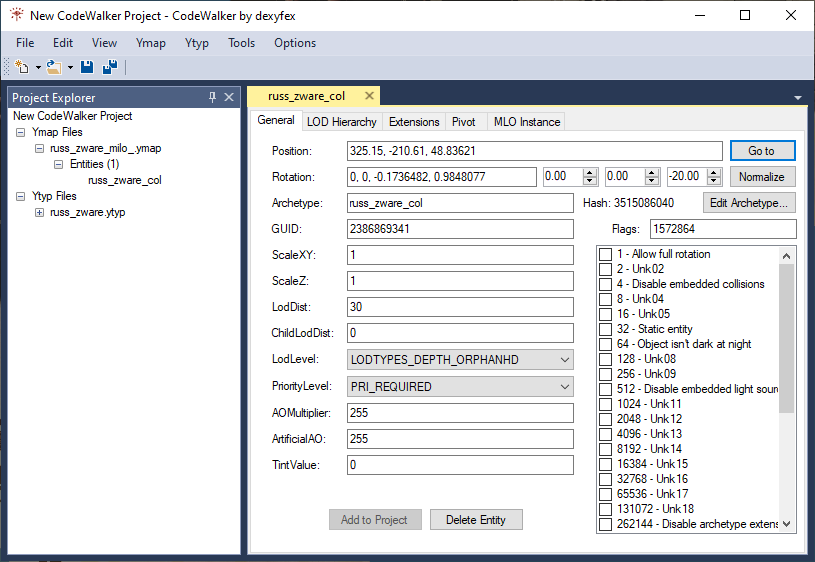Click the LodDist input field
This screenshot has width=815, height=562.
pyautogui.click(x=461, y=307)
